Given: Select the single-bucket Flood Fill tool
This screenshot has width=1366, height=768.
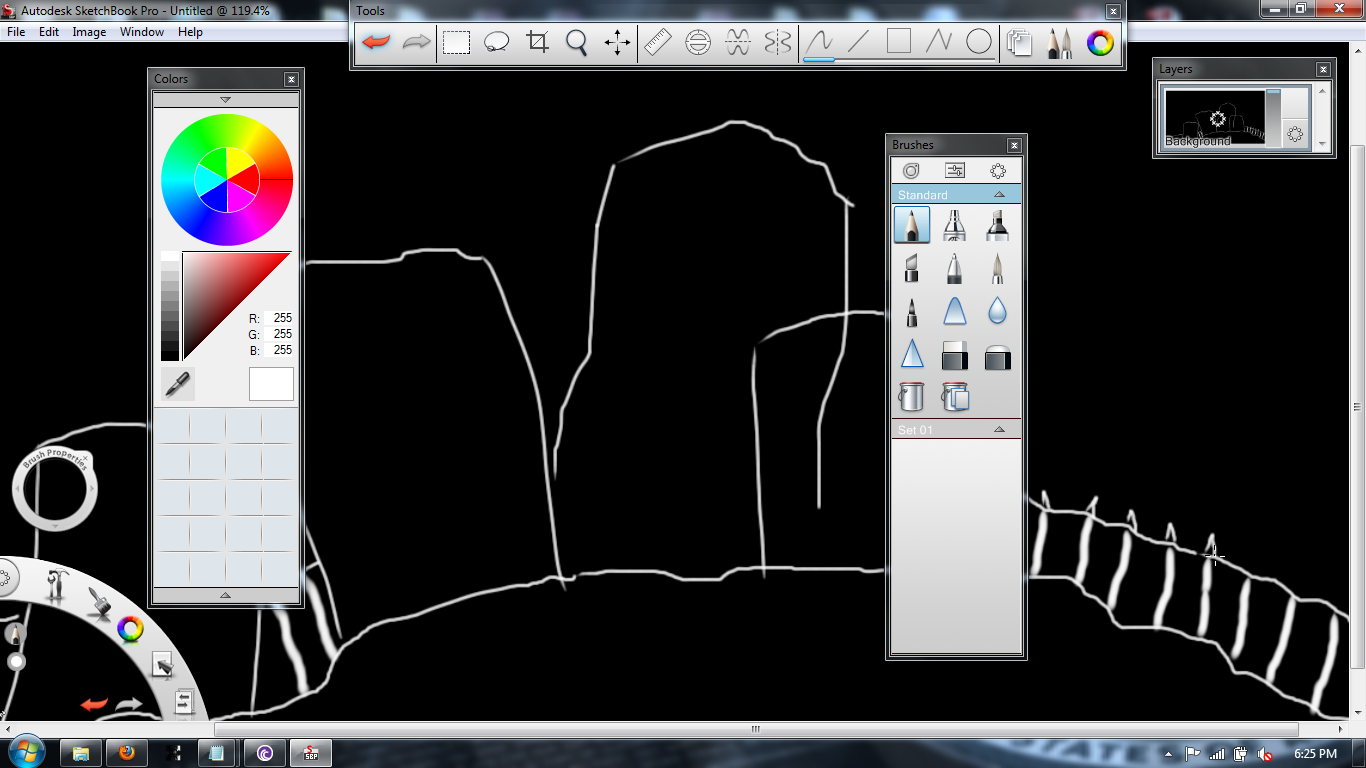Looking at the screenshot, I should [911, 397].
